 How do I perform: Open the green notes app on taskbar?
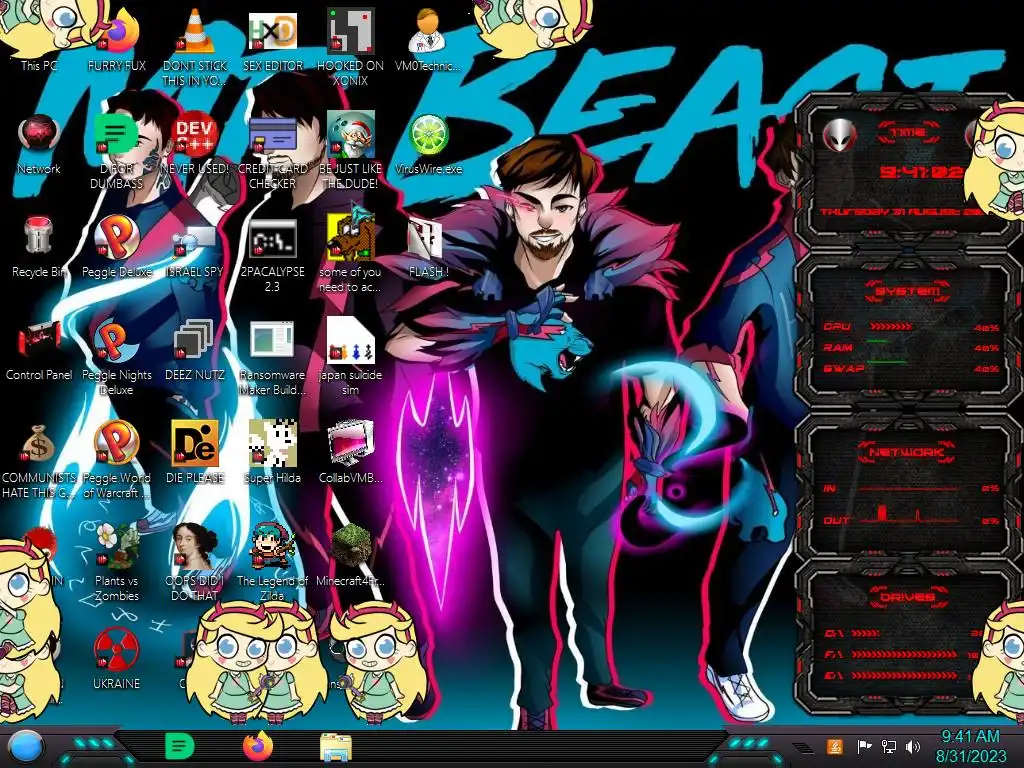click(180, 746)
